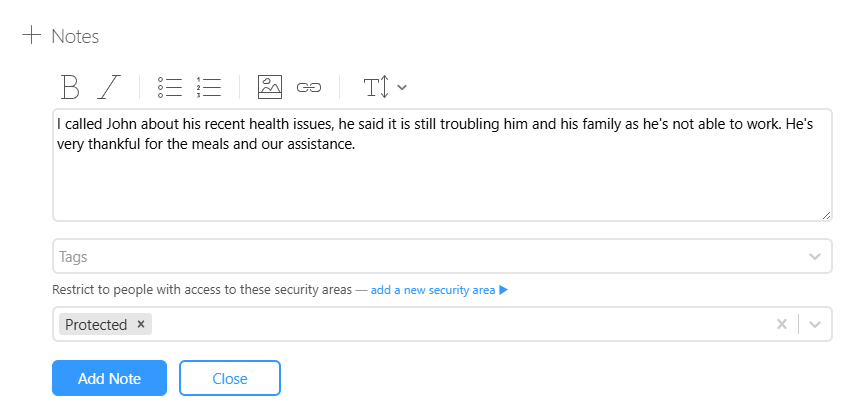Insert a bulleted list
The width and height of the screenshot is (855, 412).
click(170, 87)
